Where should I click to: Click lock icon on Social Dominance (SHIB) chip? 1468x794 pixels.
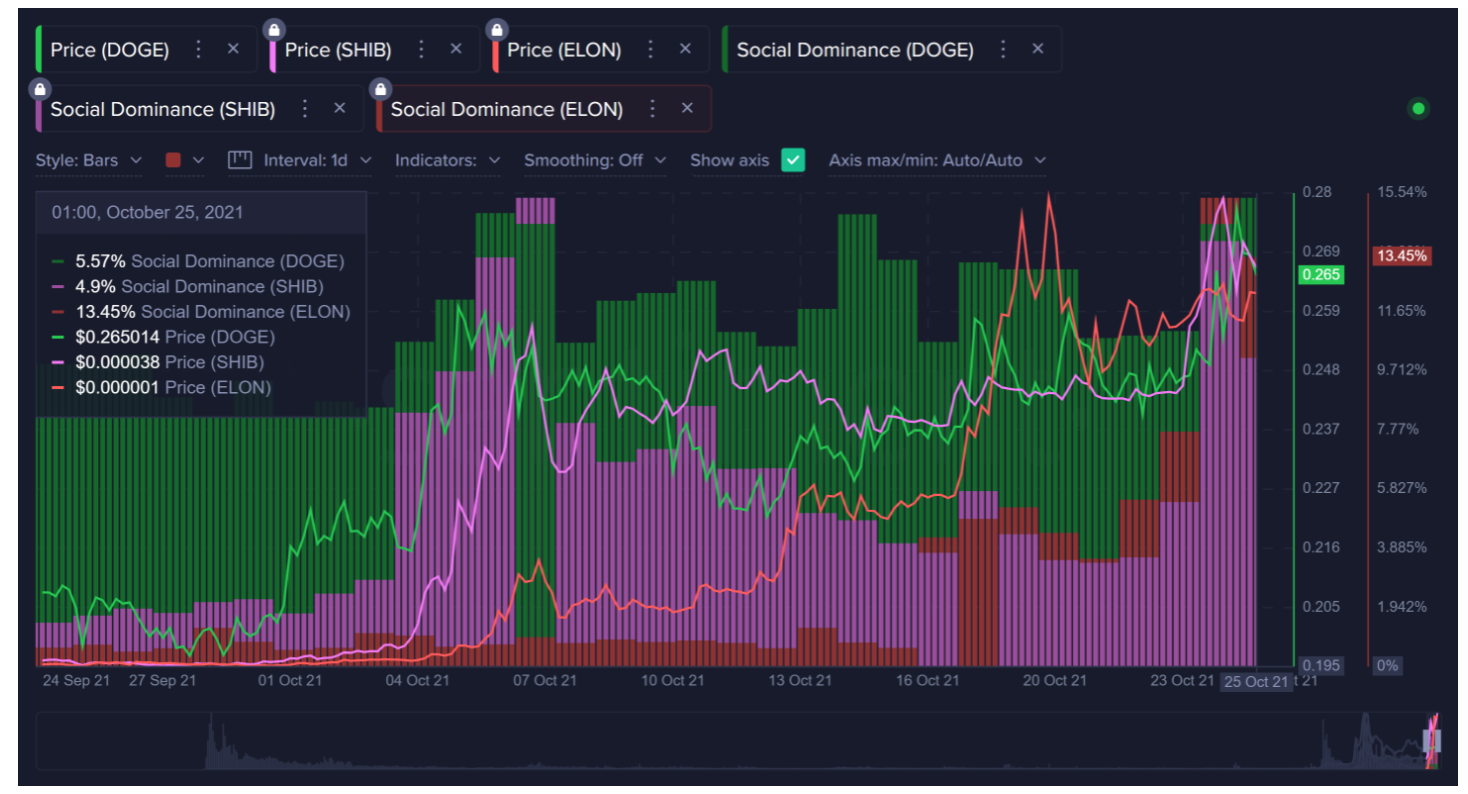pyautogui.click(x=40, y=89)
